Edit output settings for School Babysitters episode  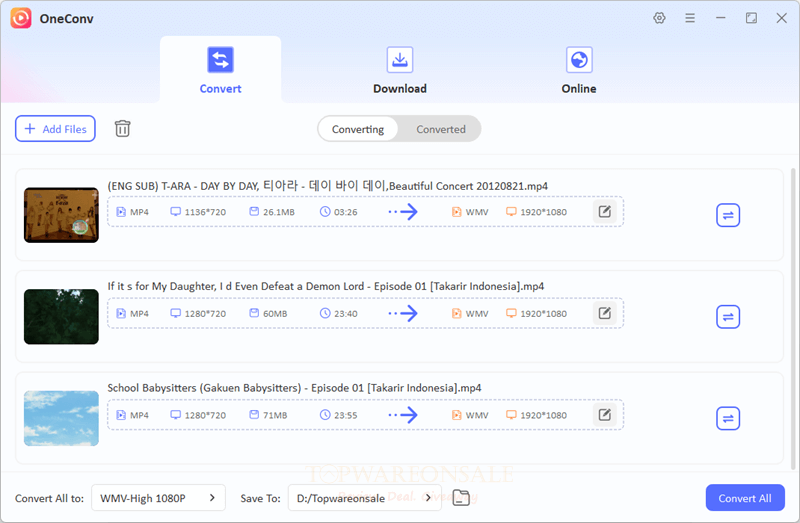click(605, 414)
